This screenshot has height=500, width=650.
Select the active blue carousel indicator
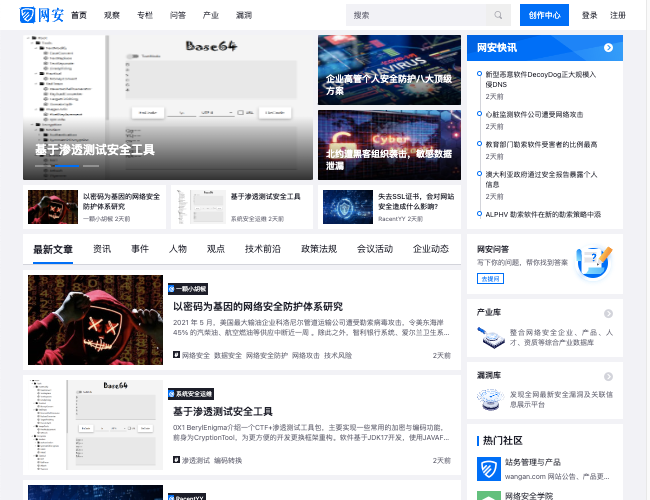tap(67, 166)
